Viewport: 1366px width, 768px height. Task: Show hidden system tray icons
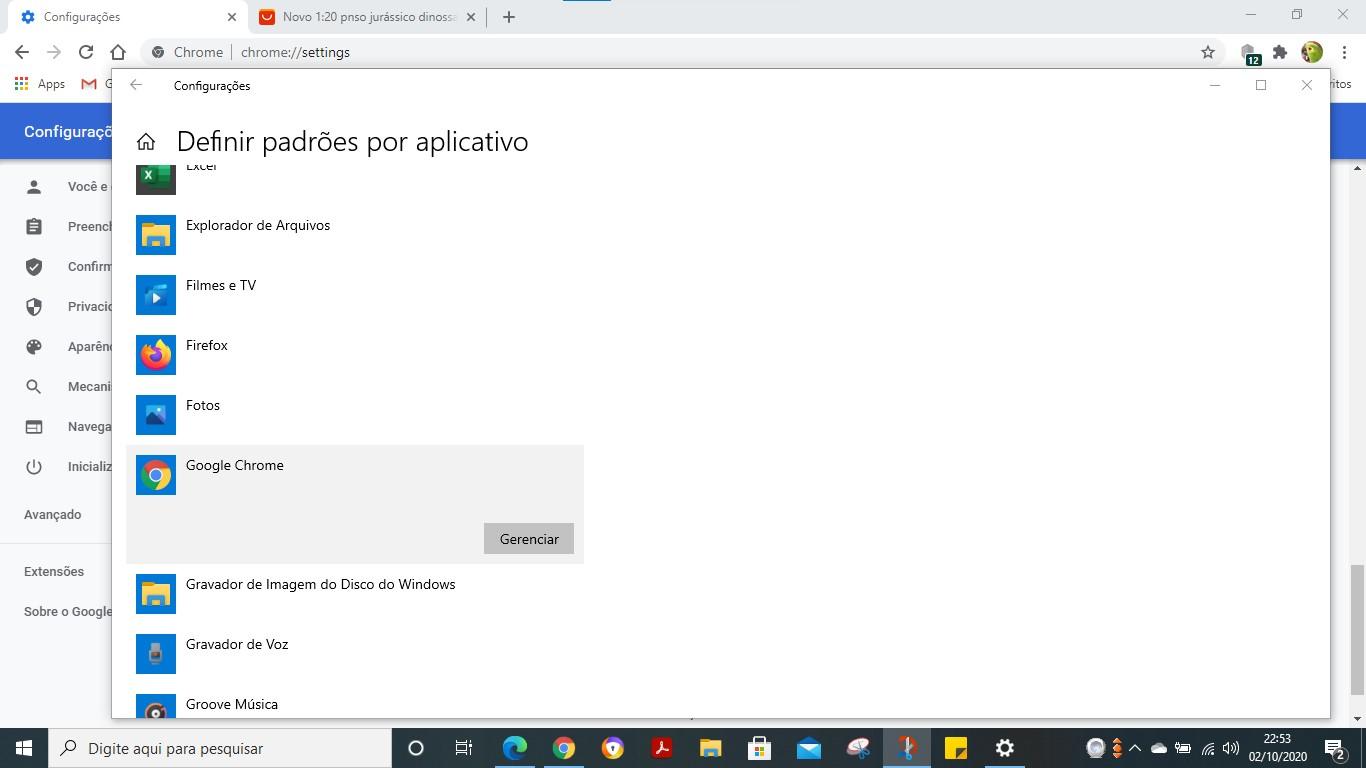click(x=1135, y=748)
